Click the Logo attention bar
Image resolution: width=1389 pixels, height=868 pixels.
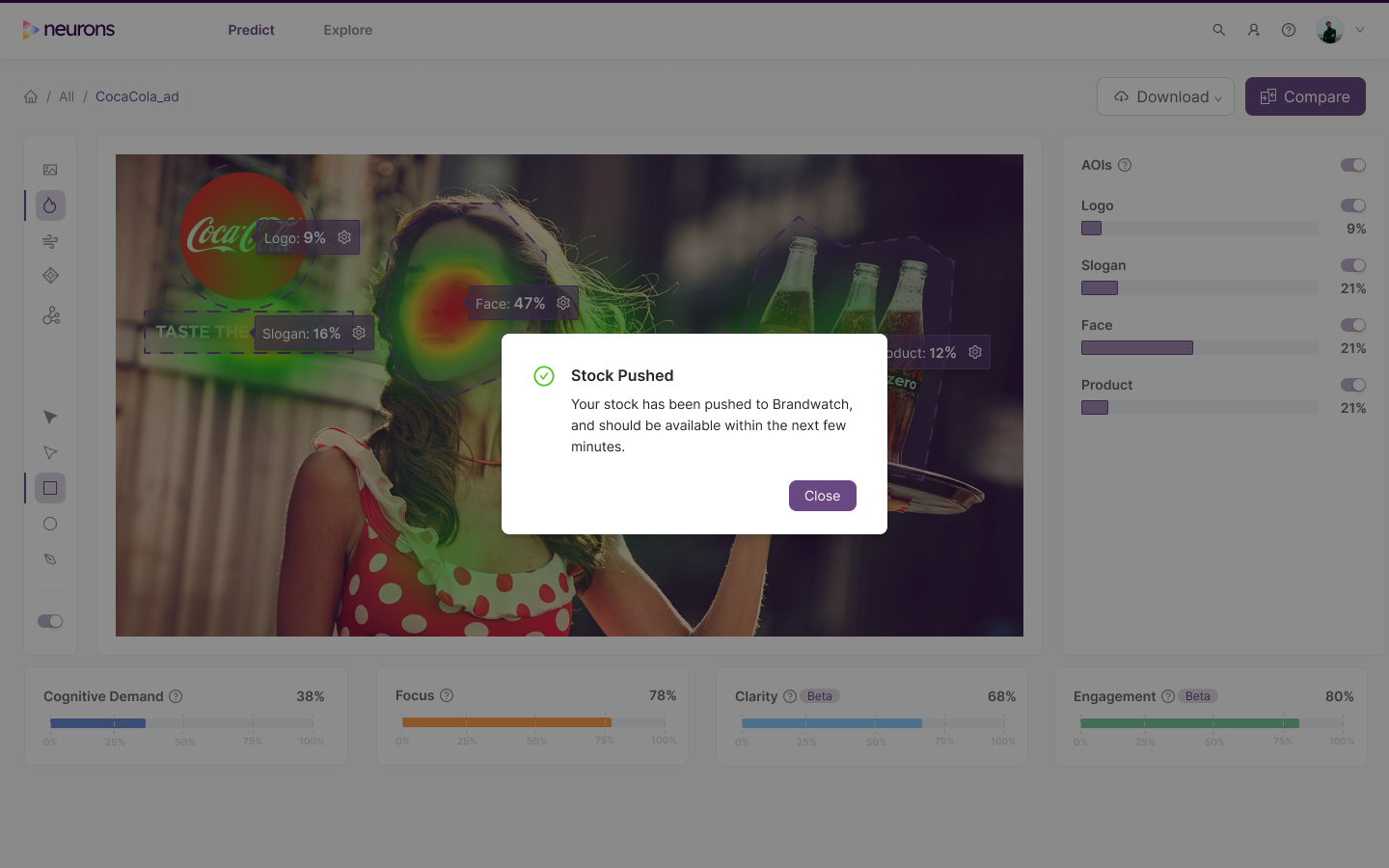tap(1199, 229)
